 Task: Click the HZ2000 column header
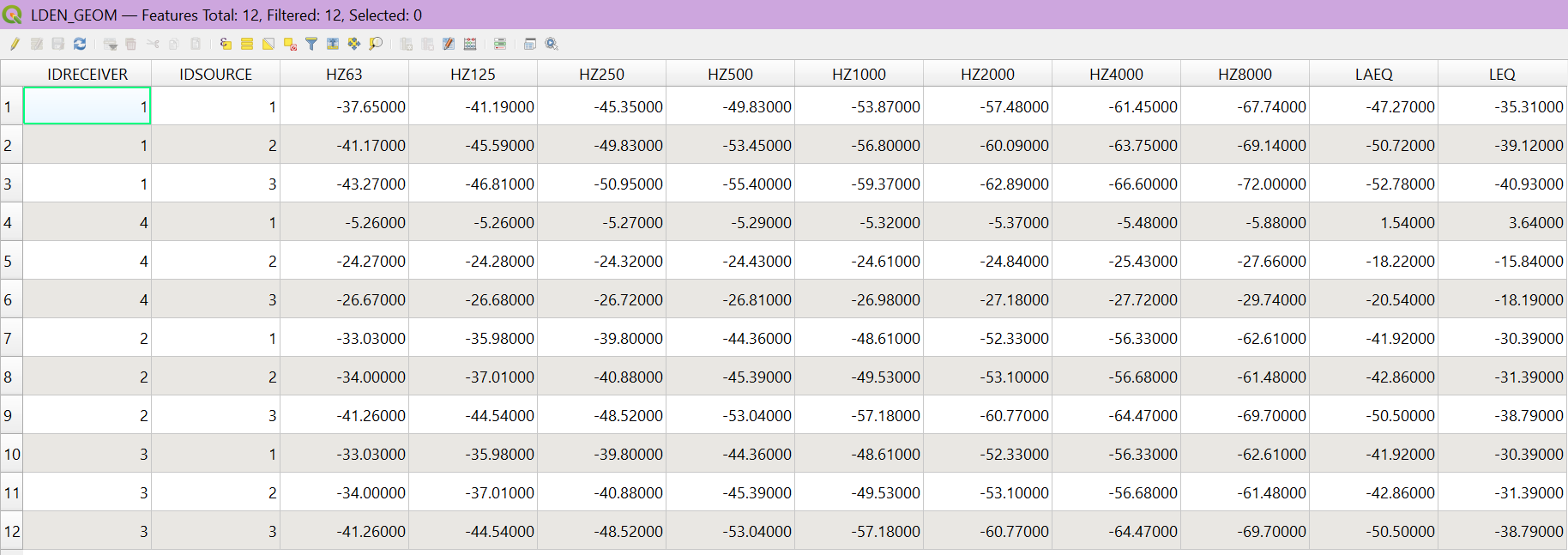tap(988, 75)
